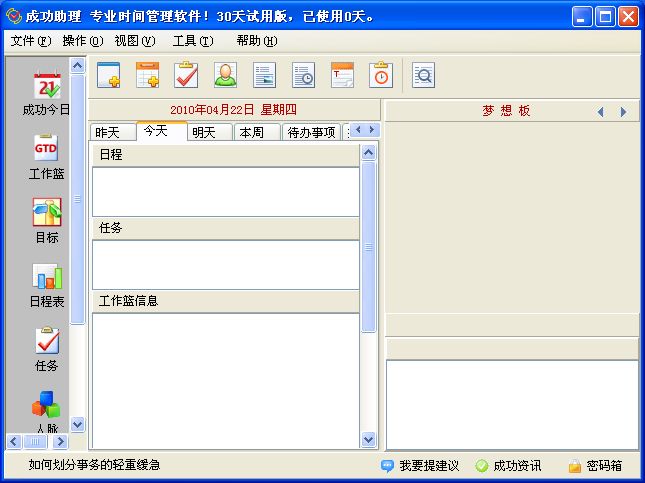The image size is (645, 483).
Task: Open the 目标 sidebar icon
Action: pyautogui.click(x=47, y=211)
